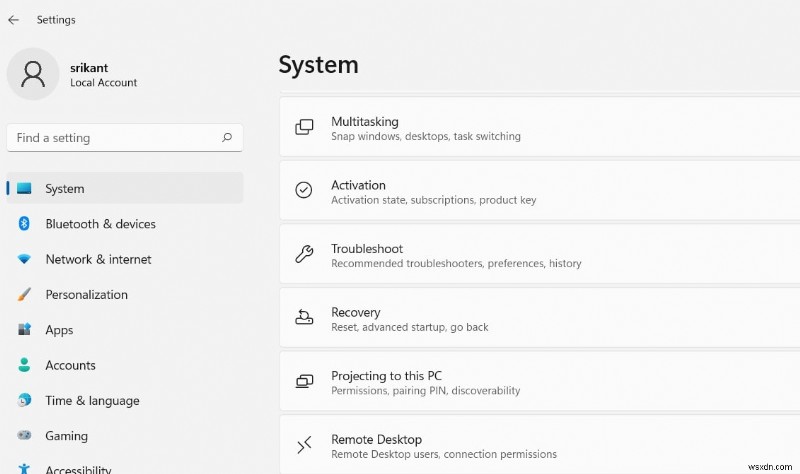Viewport: 800px width, 474px height.
Task: Open Projecting to this PC
Action: (540, 382)
